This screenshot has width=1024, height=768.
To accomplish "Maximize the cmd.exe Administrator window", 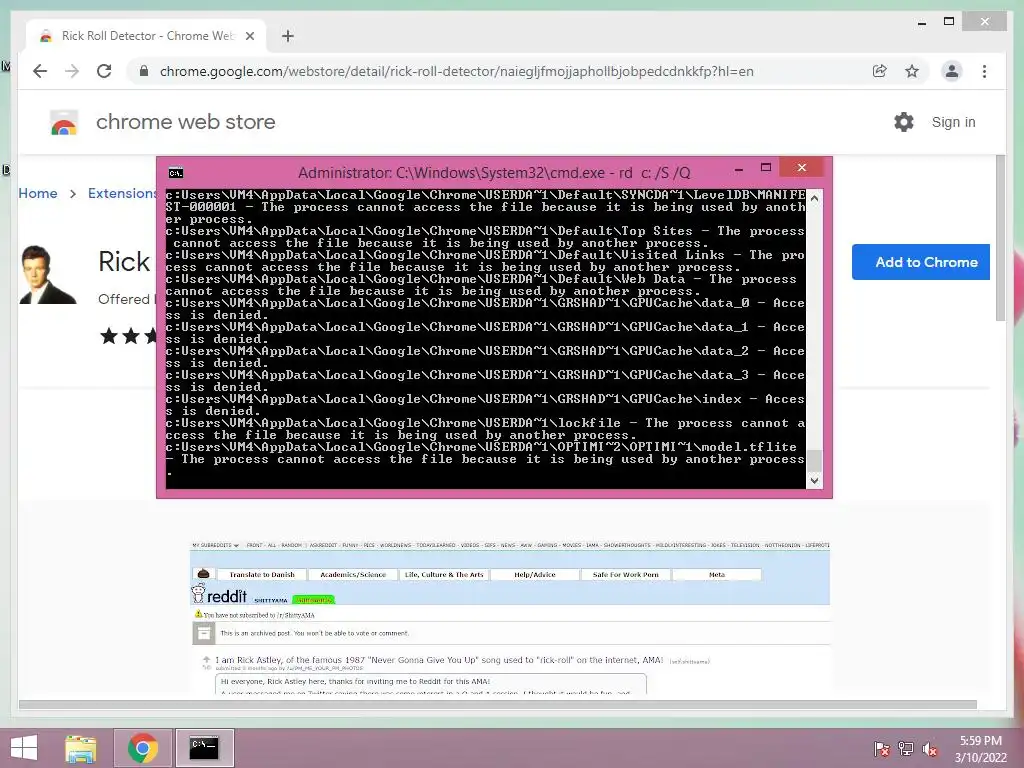I will (x=766, y=167).
